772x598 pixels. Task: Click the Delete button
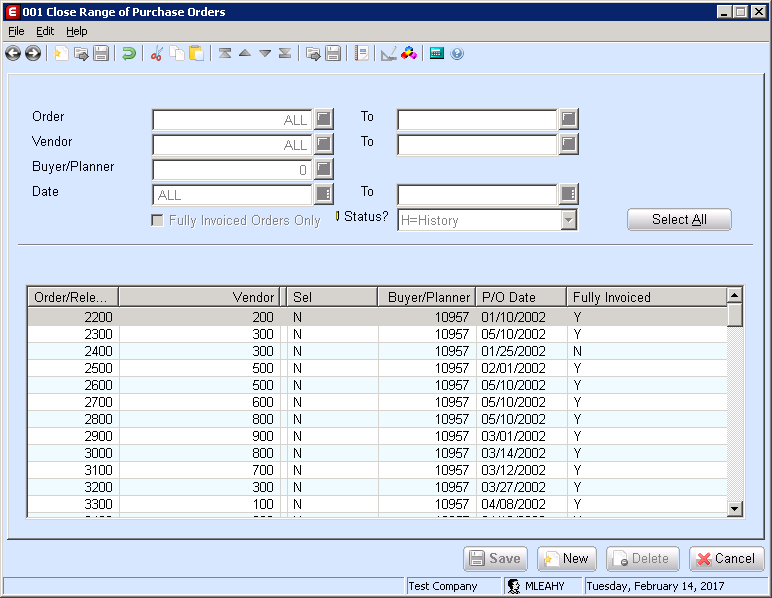tap(643, 559)
